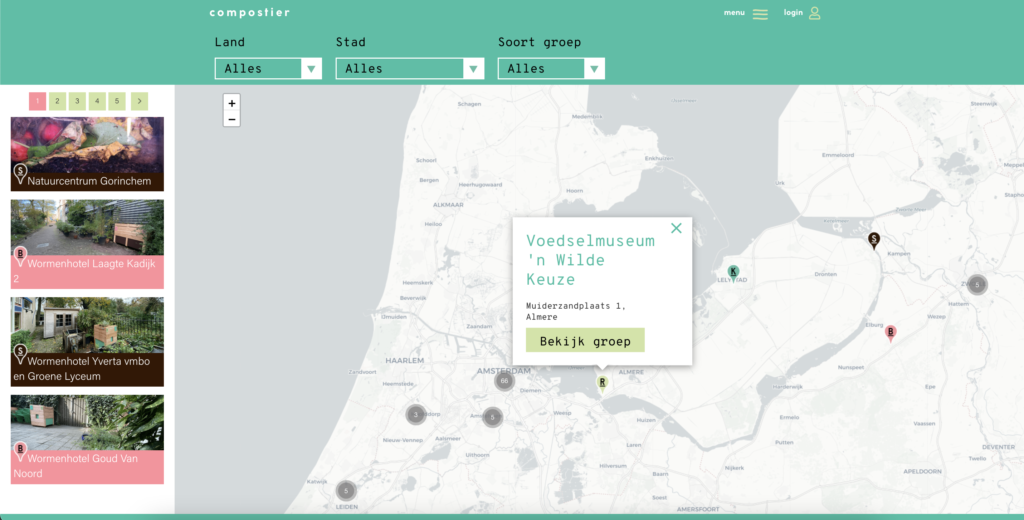Expand the Land dropdown
This screenshot has height=520, width=1024.
[268, 69]
